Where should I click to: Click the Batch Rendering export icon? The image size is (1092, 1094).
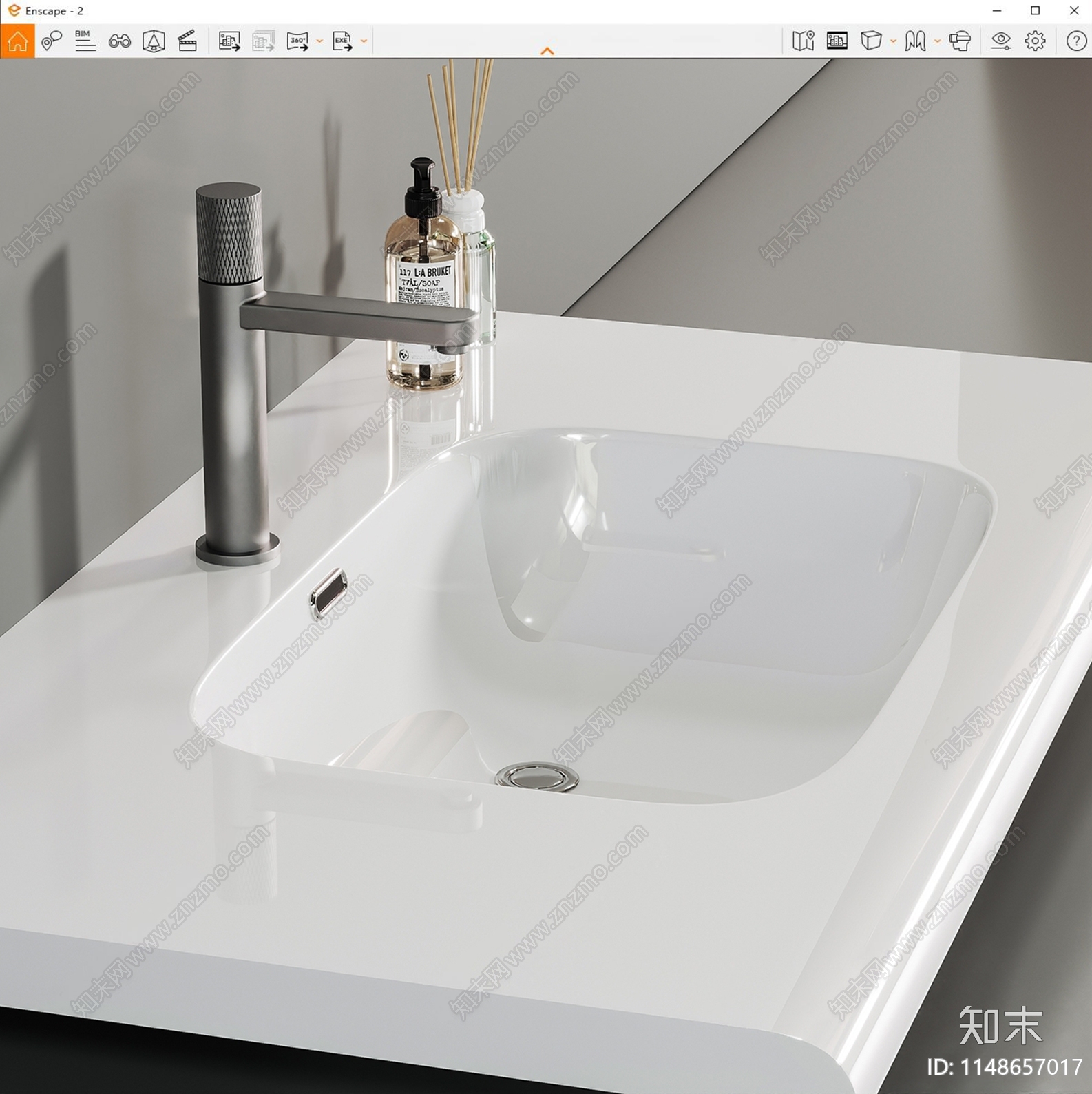(x=263, y=41)
